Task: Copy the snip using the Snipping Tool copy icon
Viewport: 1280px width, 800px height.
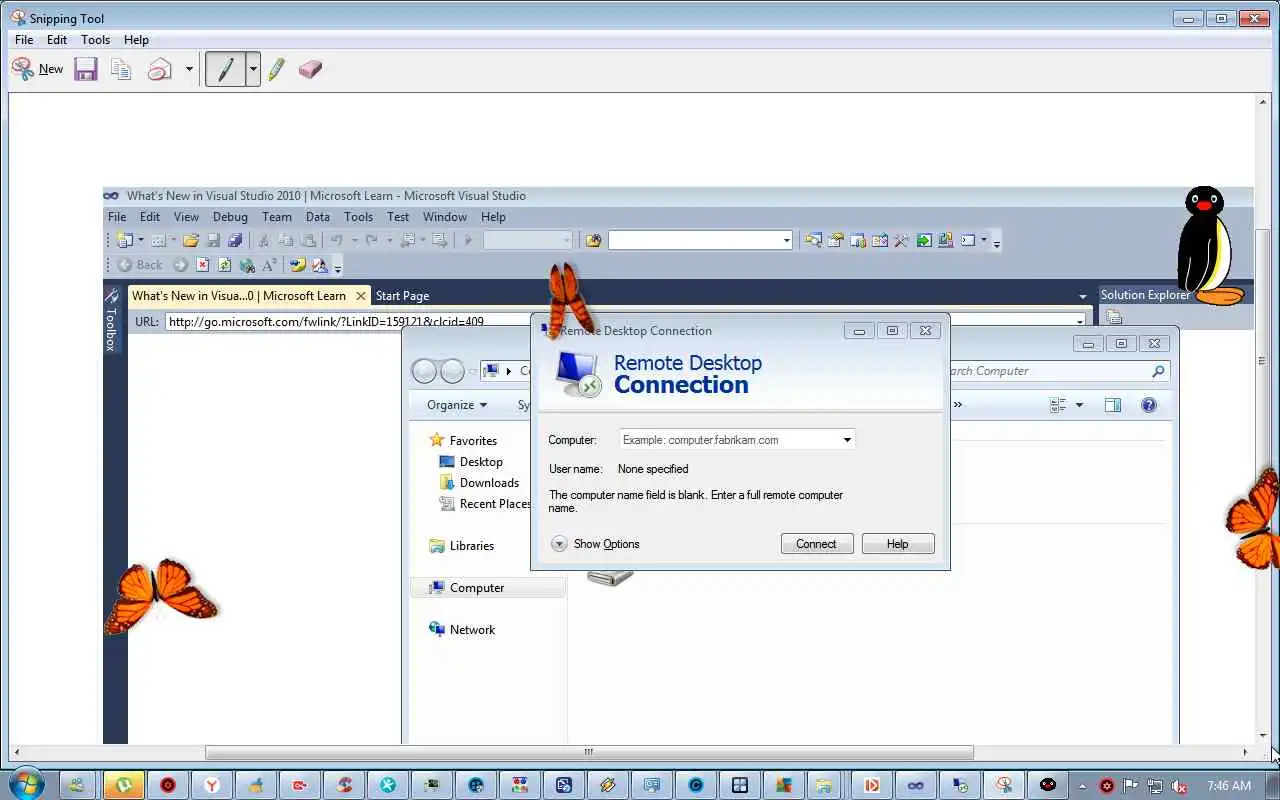Action: [x=122, y=69]
